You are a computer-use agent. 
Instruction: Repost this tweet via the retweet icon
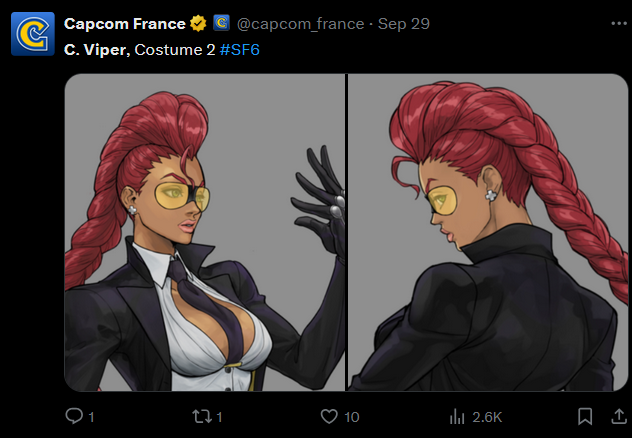(x=202, y=416)
